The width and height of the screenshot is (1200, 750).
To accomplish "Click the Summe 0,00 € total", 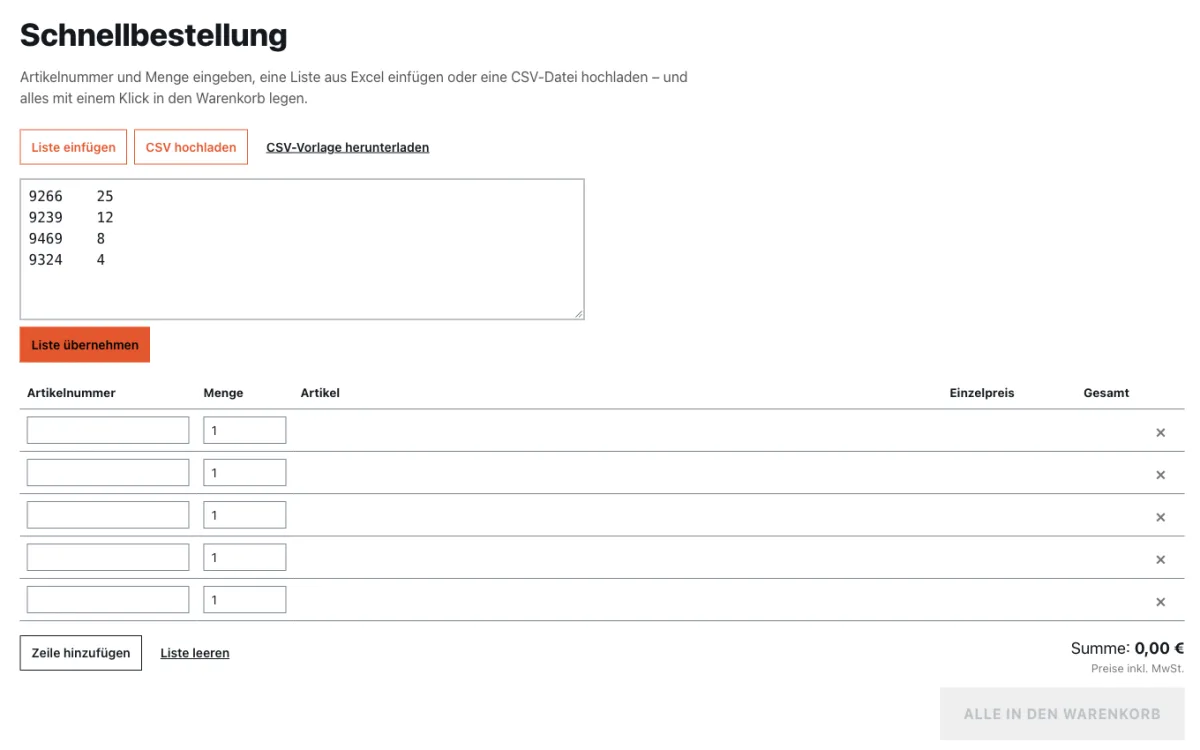I will 1127,648.
